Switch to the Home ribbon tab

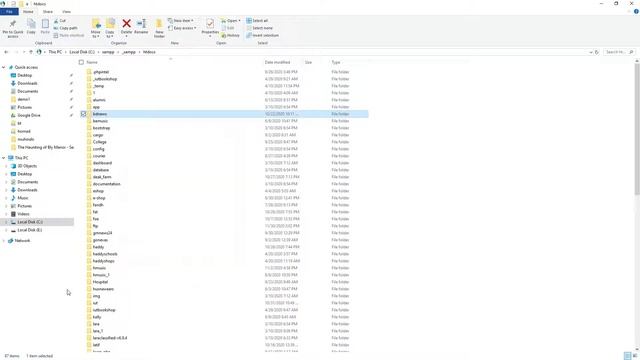tap(28, 11)
